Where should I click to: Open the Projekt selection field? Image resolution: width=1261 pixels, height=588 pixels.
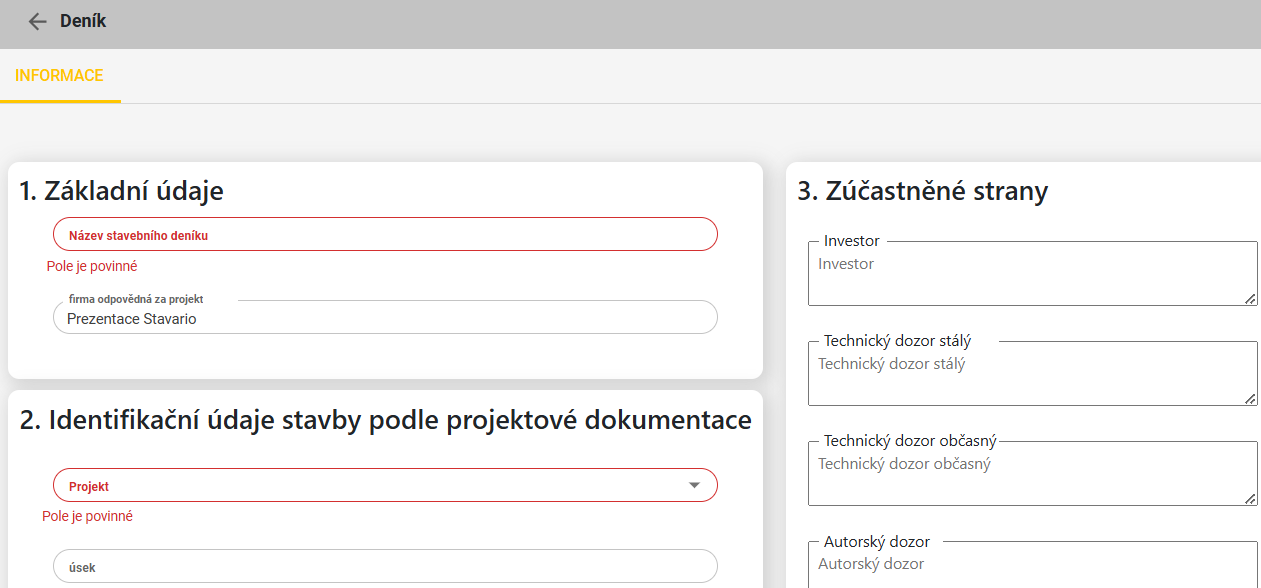[370, 486]
